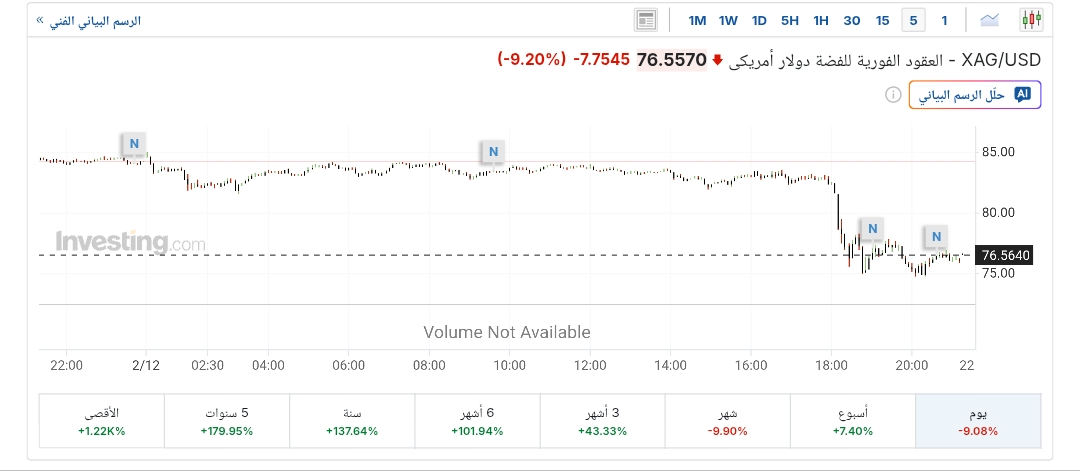Switch to area chart type
The height and width of the screenshot is (471, 1080).
coord(990,20)
